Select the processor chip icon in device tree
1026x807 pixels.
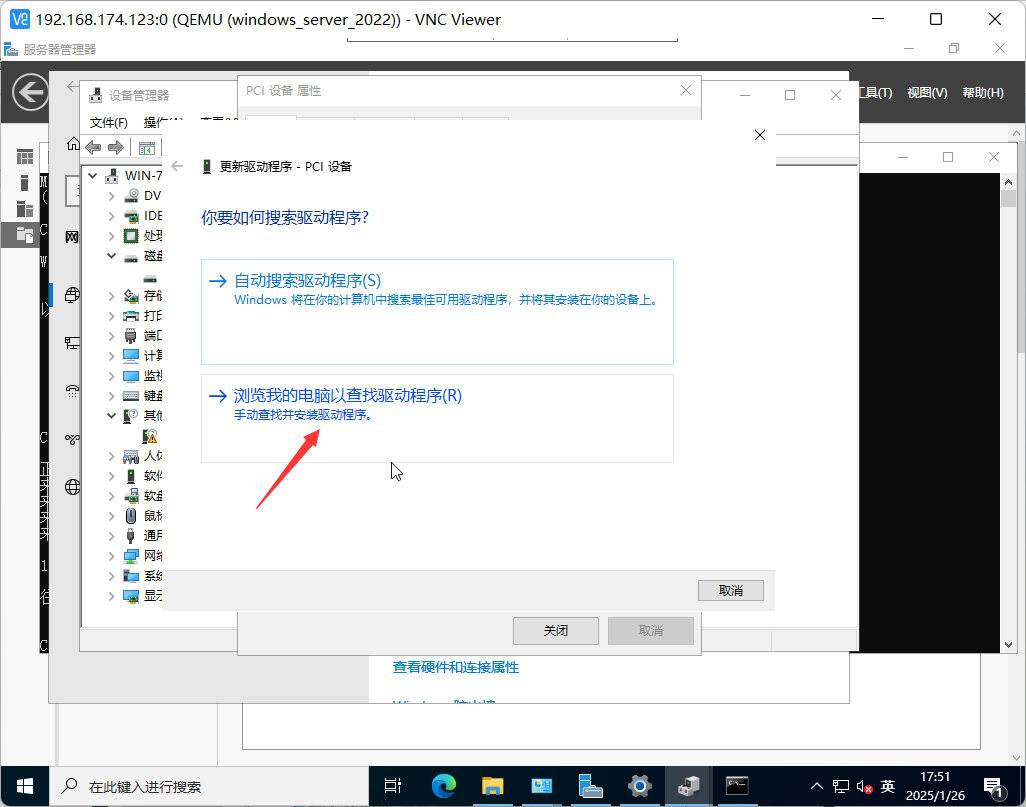132,236
